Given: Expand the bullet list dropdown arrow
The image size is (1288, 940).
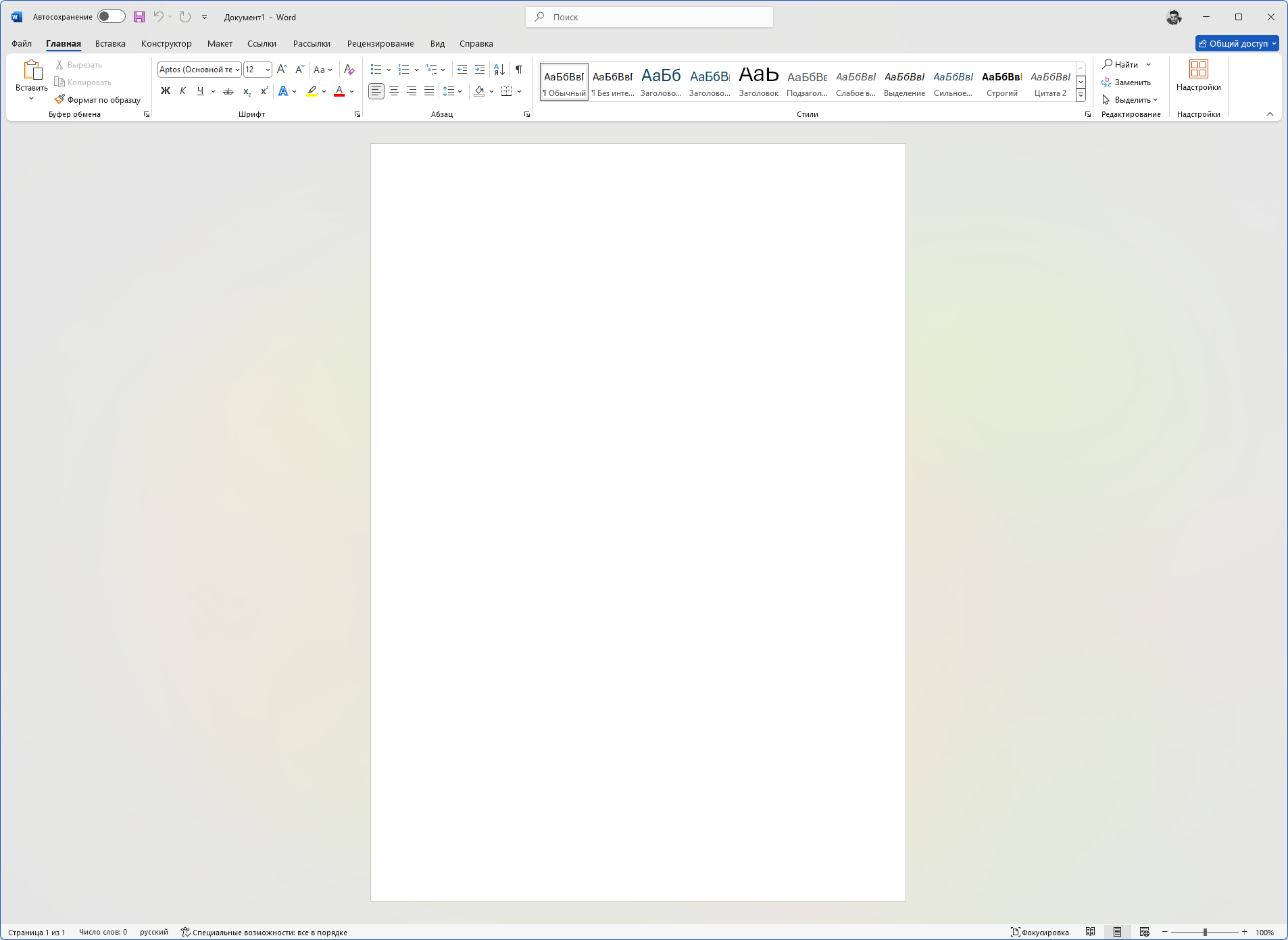Looking at the screenshot, I should [x=389, y=70].
